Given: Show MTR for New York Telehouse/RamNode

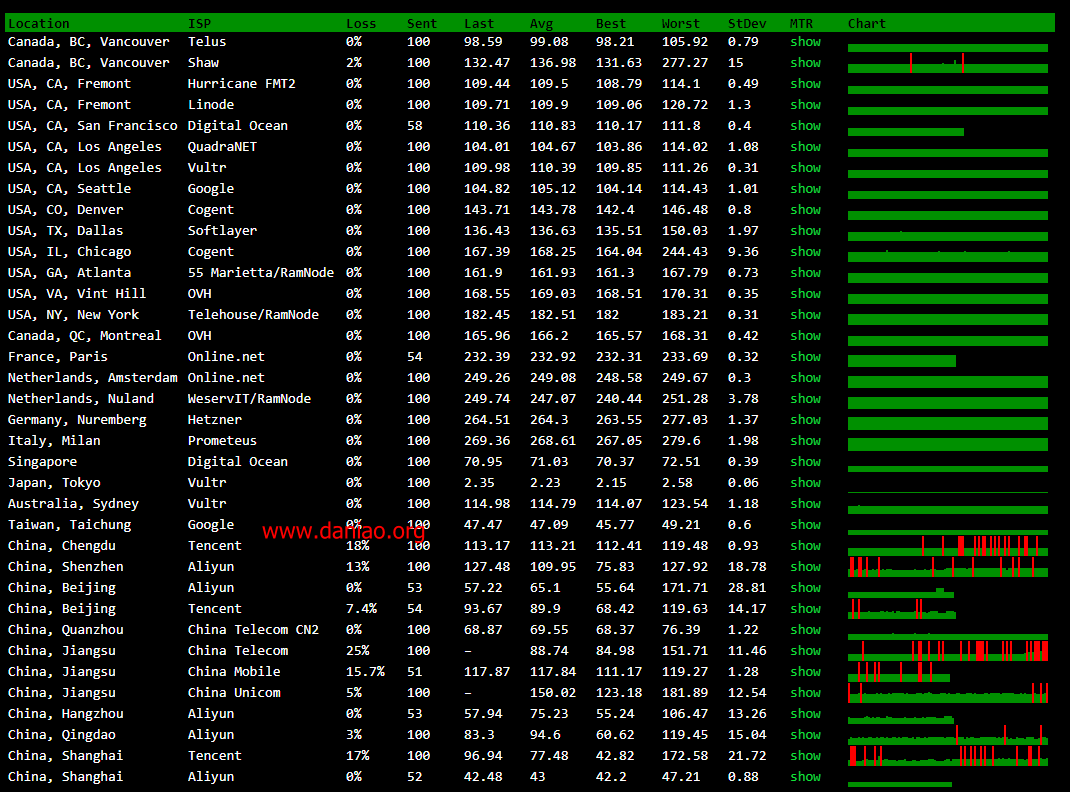Looking at the screenshot, I should tap(805, 314).
